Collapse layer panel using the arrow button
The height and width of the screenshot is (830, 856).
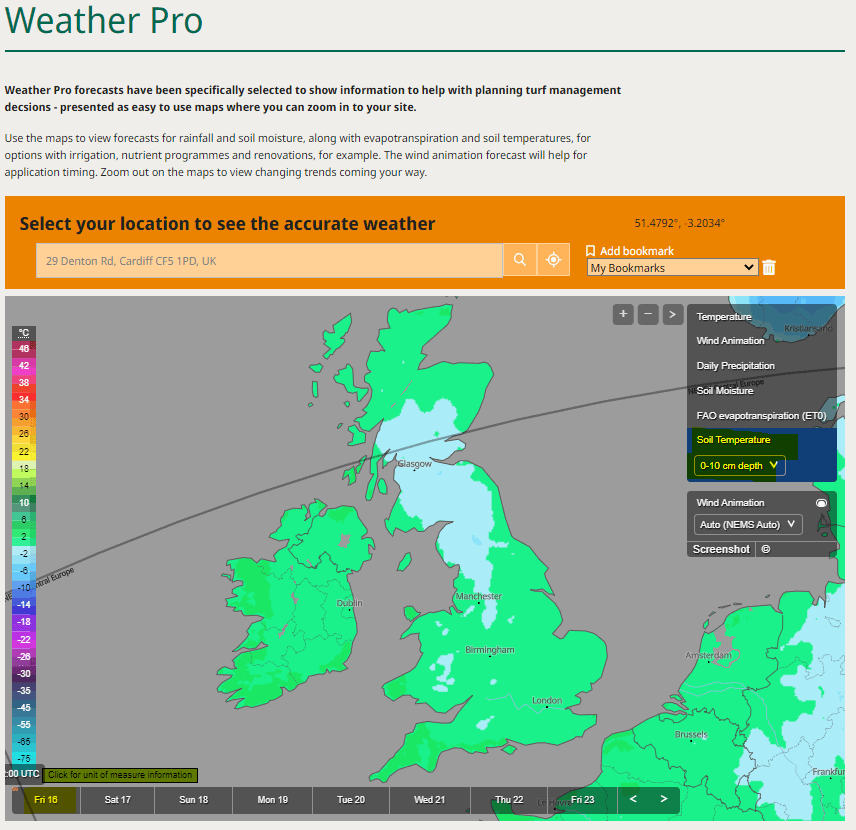[x=672, y=314]
